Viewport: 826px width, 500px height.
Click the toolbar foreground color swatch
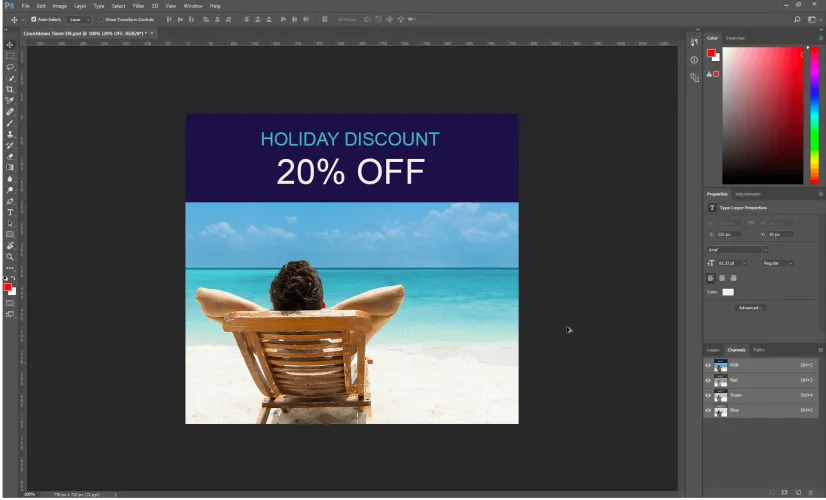click(x=8, y=287)
